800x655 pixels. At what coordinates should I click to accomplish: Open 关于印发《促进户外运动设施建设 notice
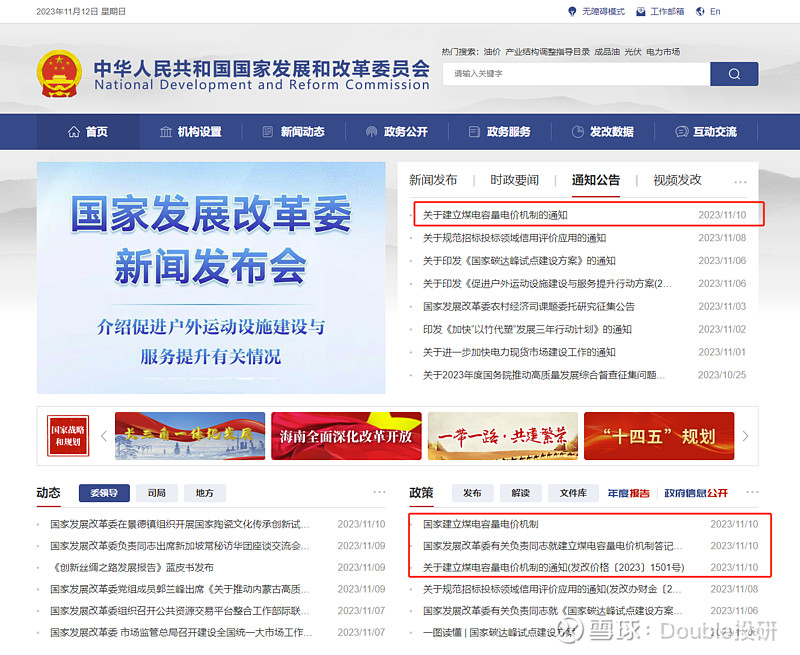pos(547,284)
